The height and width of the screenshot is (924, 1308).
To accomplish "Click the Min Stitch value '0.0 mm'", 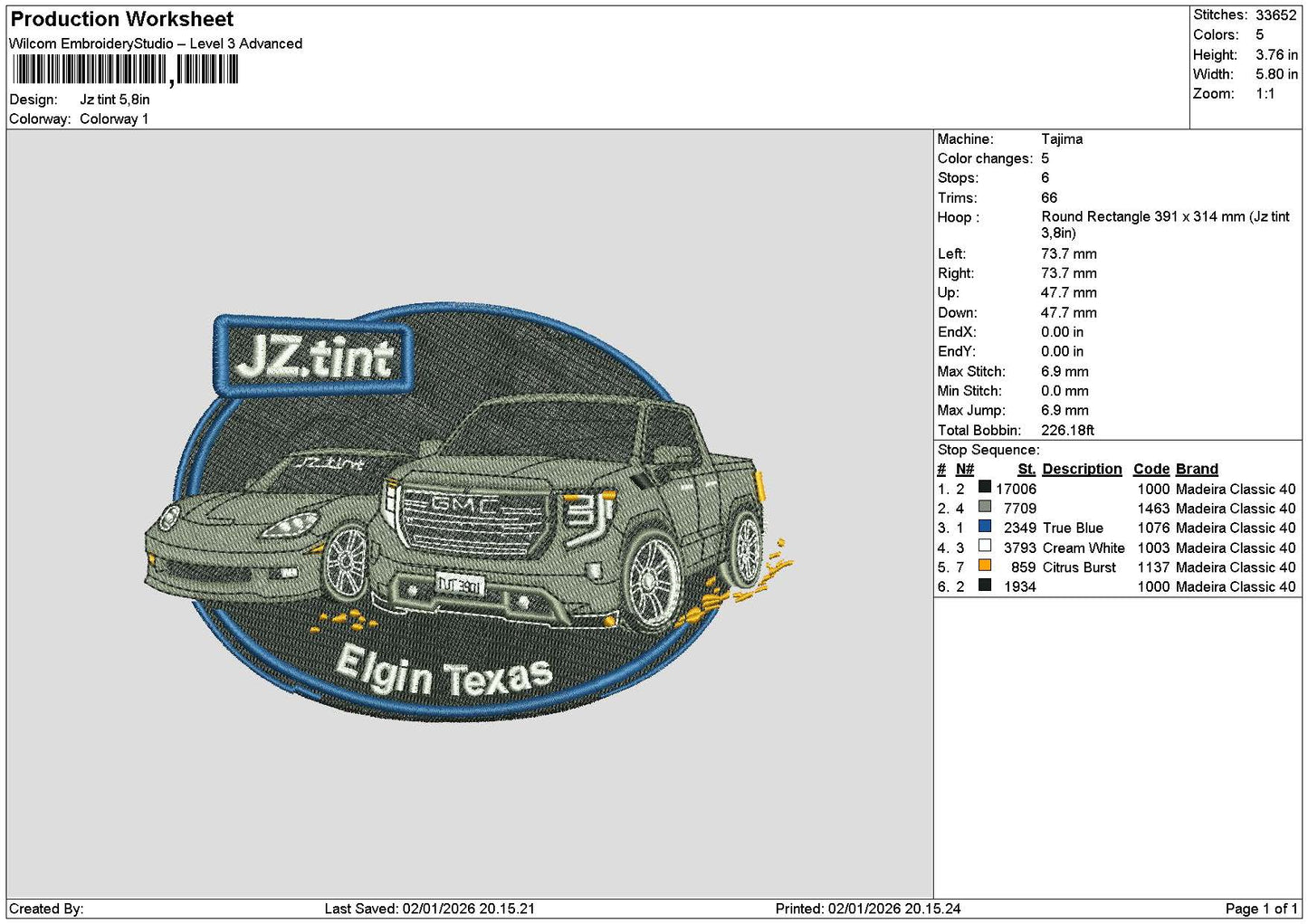I will [1065, 391].
